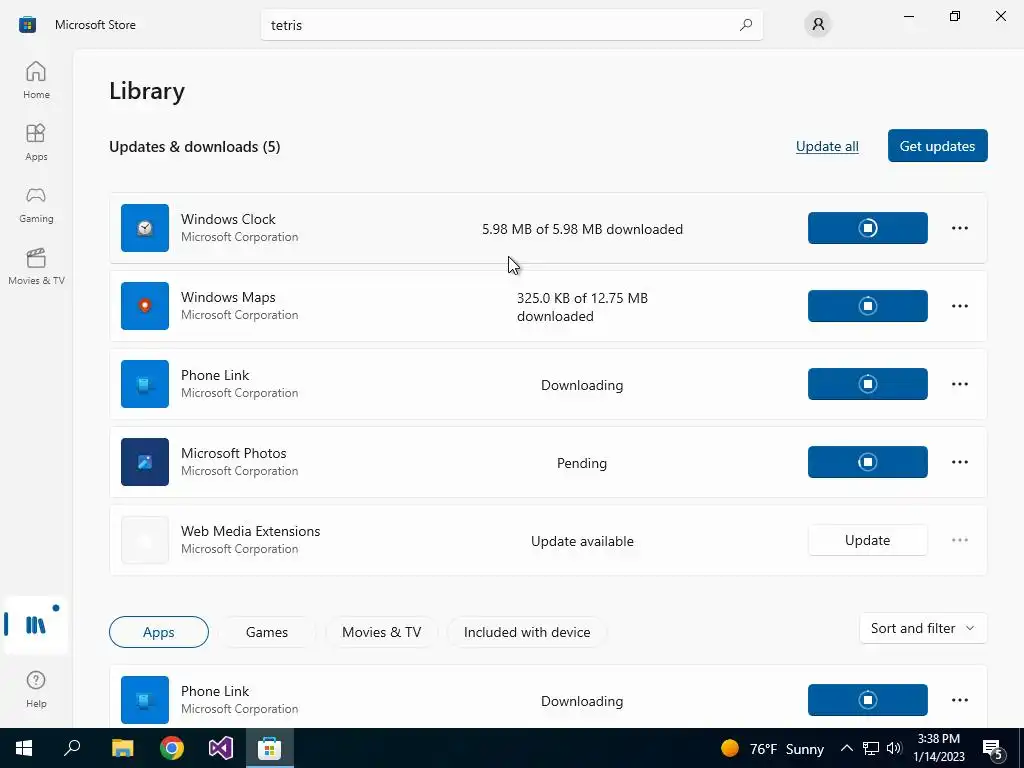Click Microsoft Store taskbar icon
The image size is (1024, 768).
pos(269,748)
